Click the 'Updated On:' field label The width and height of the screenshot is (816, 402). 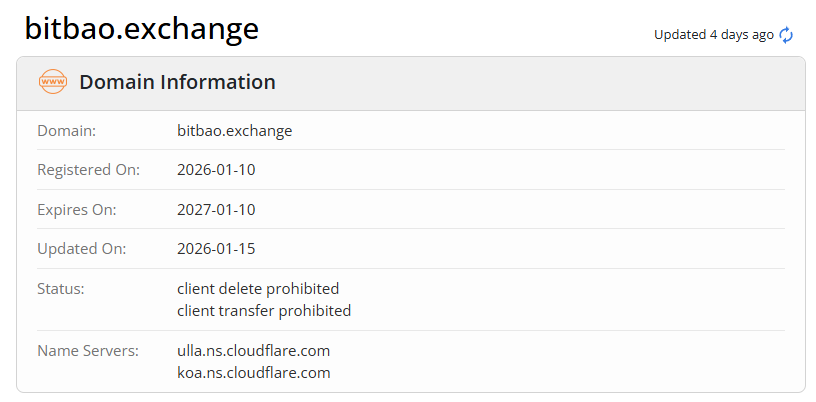(79, 249)
